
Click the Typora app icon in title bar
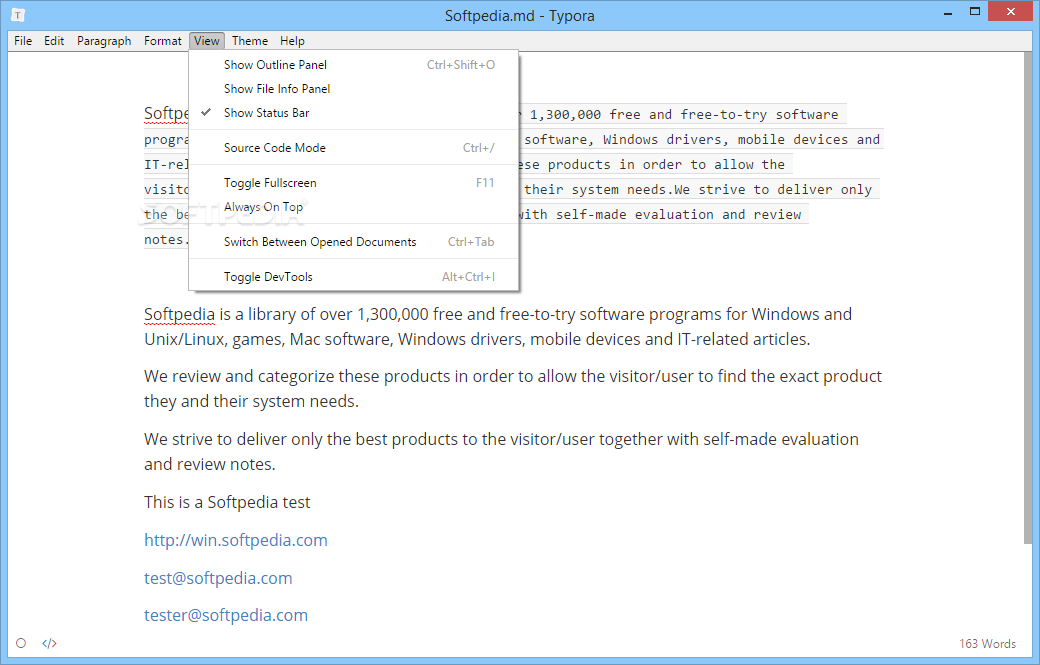pos(18,15)
